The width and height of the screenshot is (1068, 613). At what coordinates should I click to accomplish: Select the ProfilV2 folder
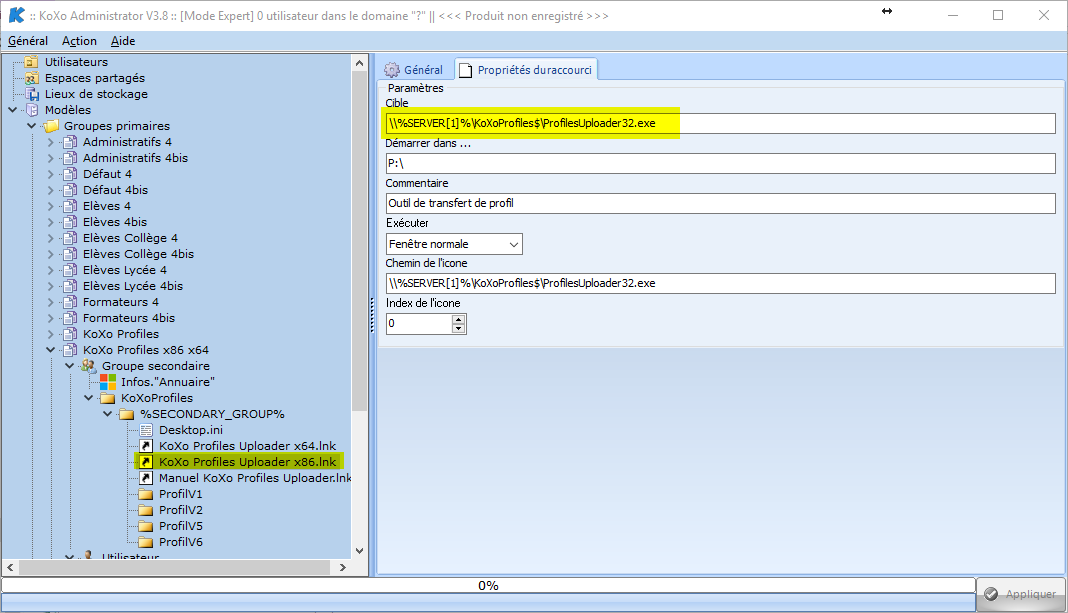click(180, 510)
